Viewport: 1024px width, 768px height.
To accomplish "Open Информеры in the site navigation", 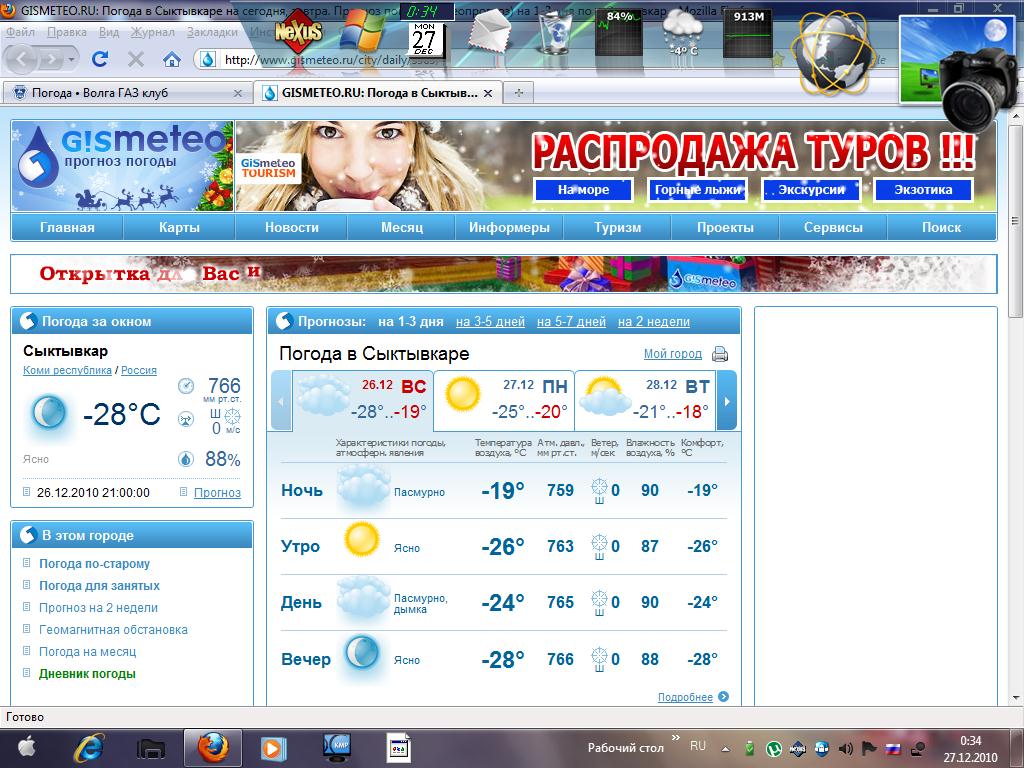I will click(x=509, y=227).
